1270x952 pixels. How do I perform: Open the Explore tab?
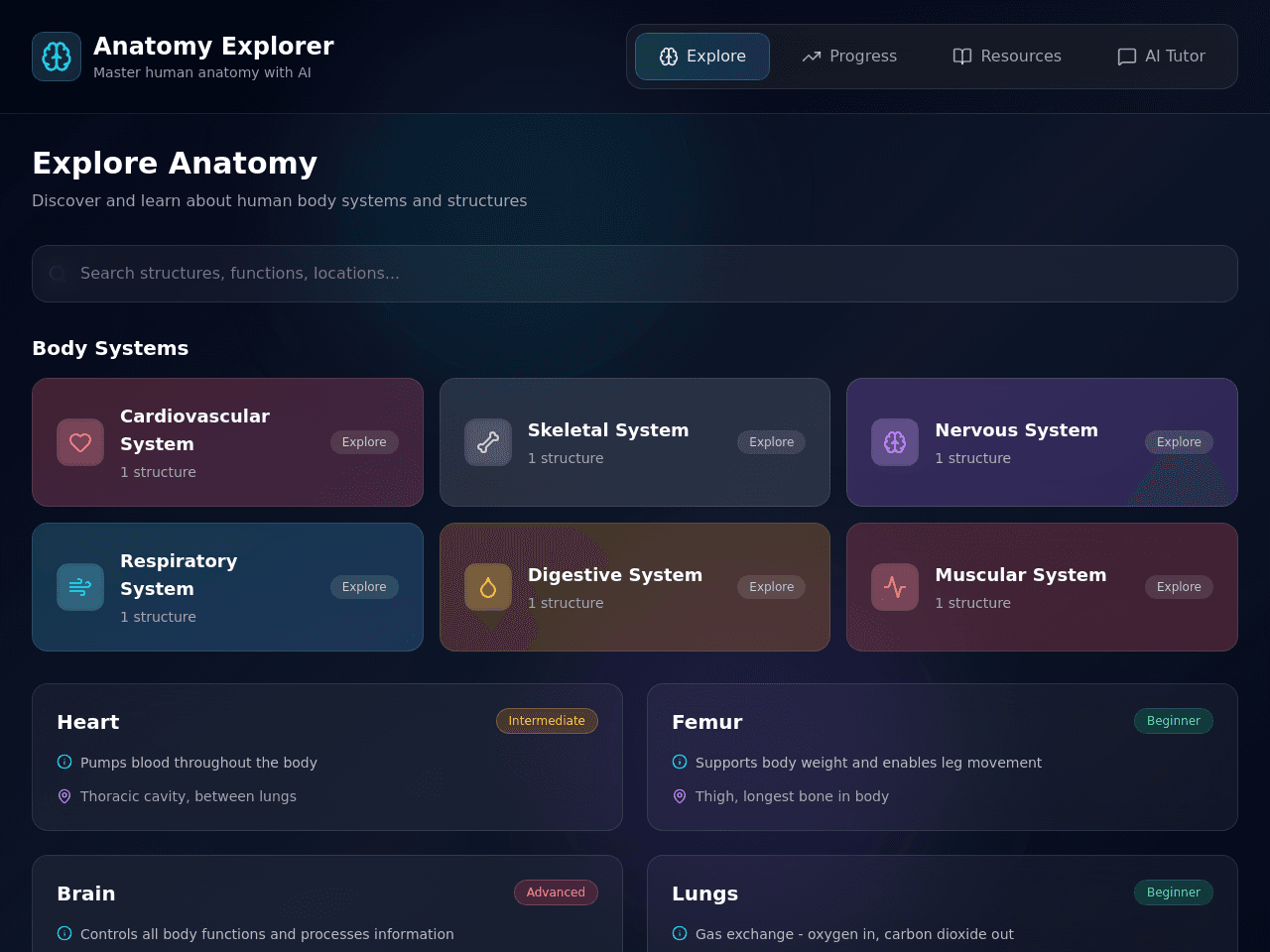click(x=702, y=57)
